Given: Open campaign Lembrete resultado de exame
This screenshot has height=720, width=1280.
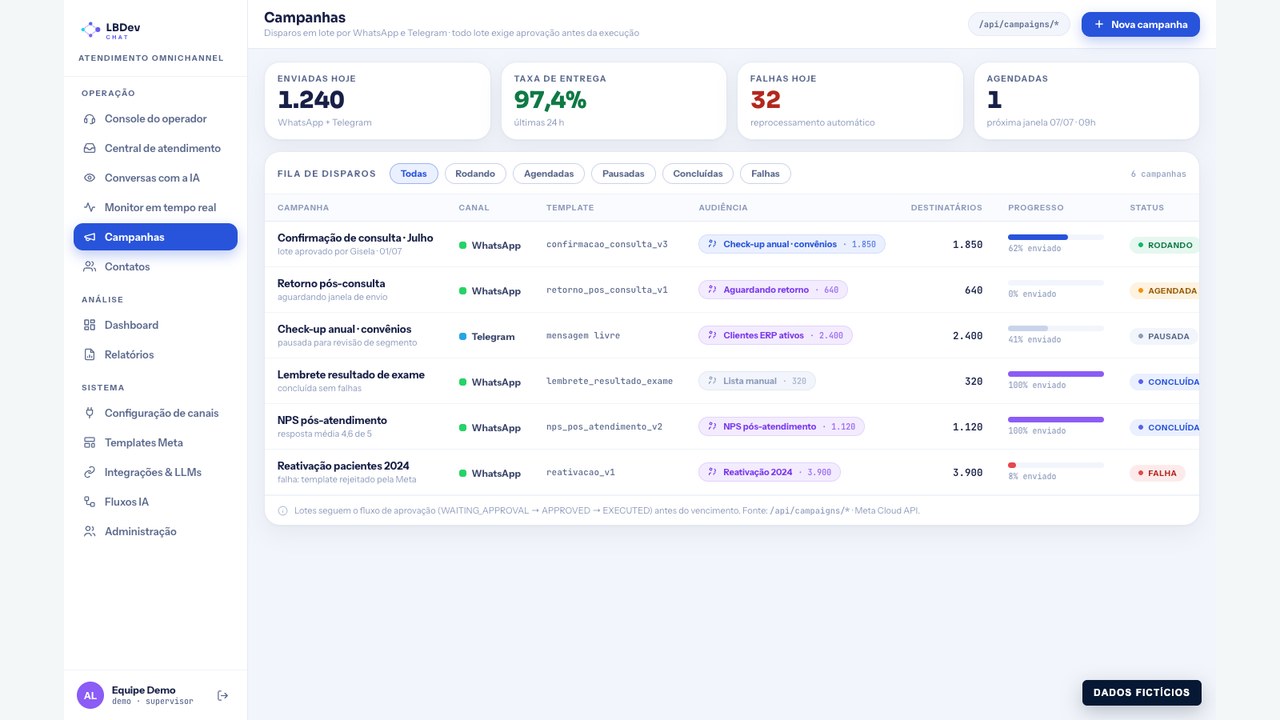Looking at the screenshot, I should [351, 375].
